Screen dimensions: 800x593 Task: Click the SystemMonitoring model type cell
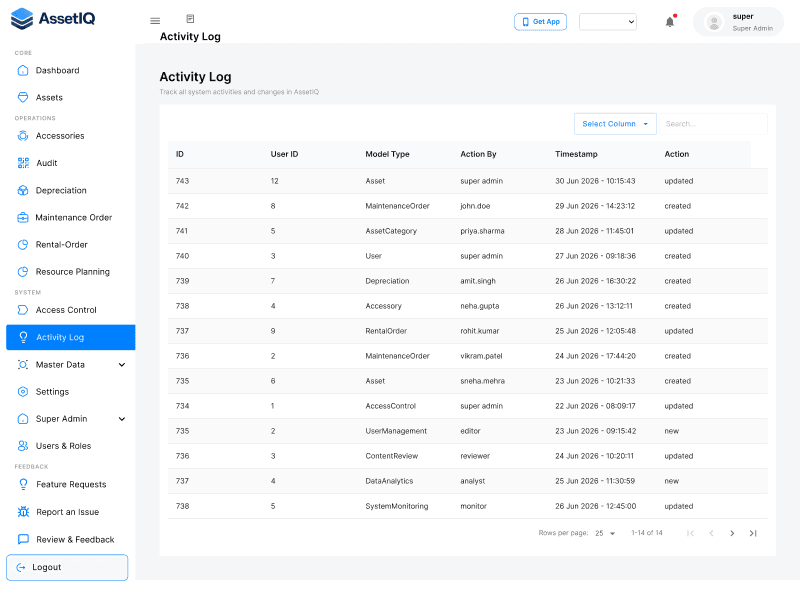(396, 506)
